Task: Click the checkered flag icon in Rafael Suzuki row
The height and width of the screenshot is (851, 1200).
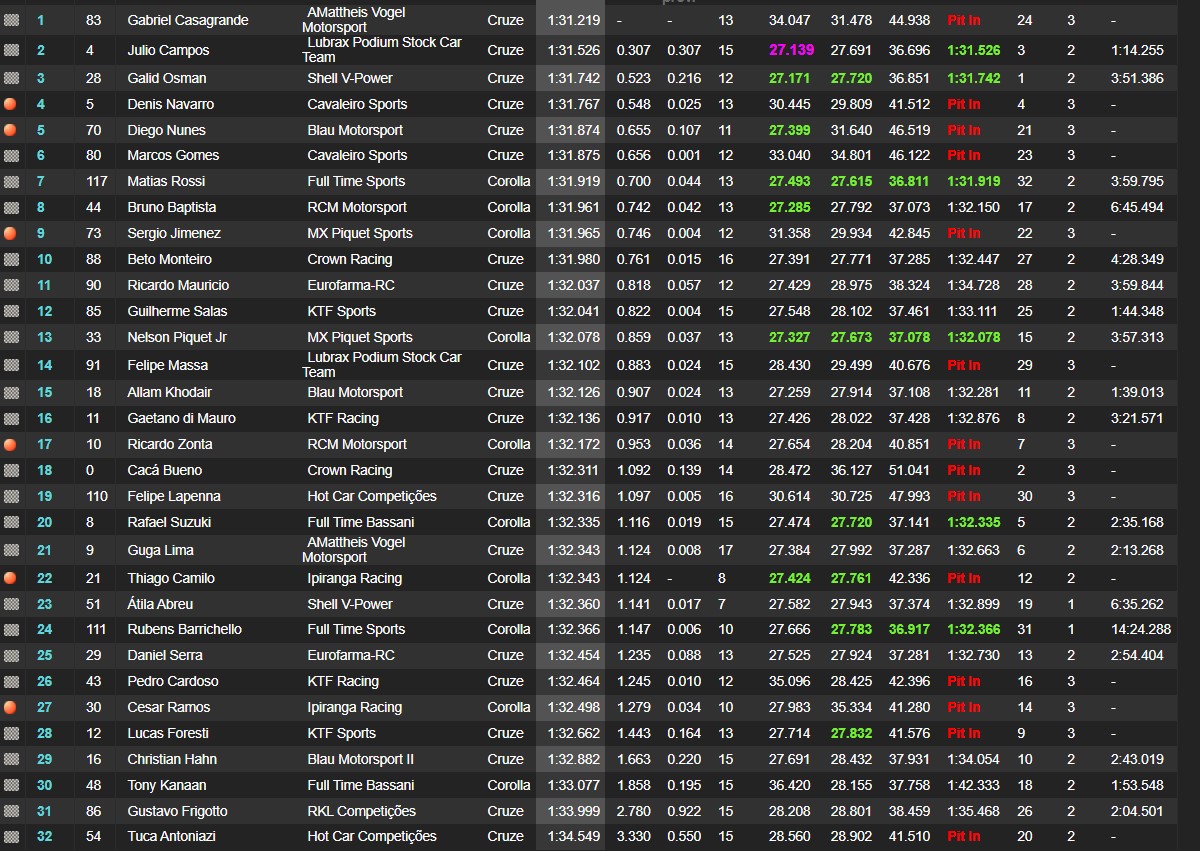Action: [11, 522]
